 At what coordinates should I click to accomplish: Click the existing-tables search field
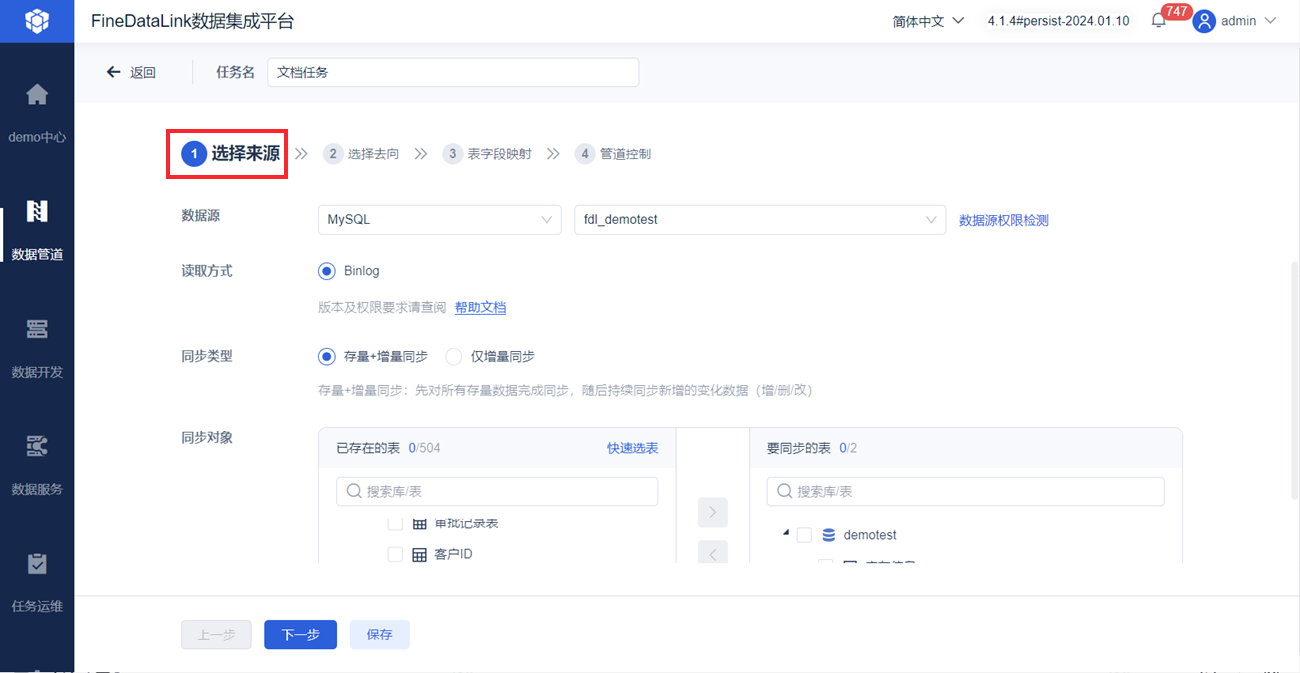(497, 491)
